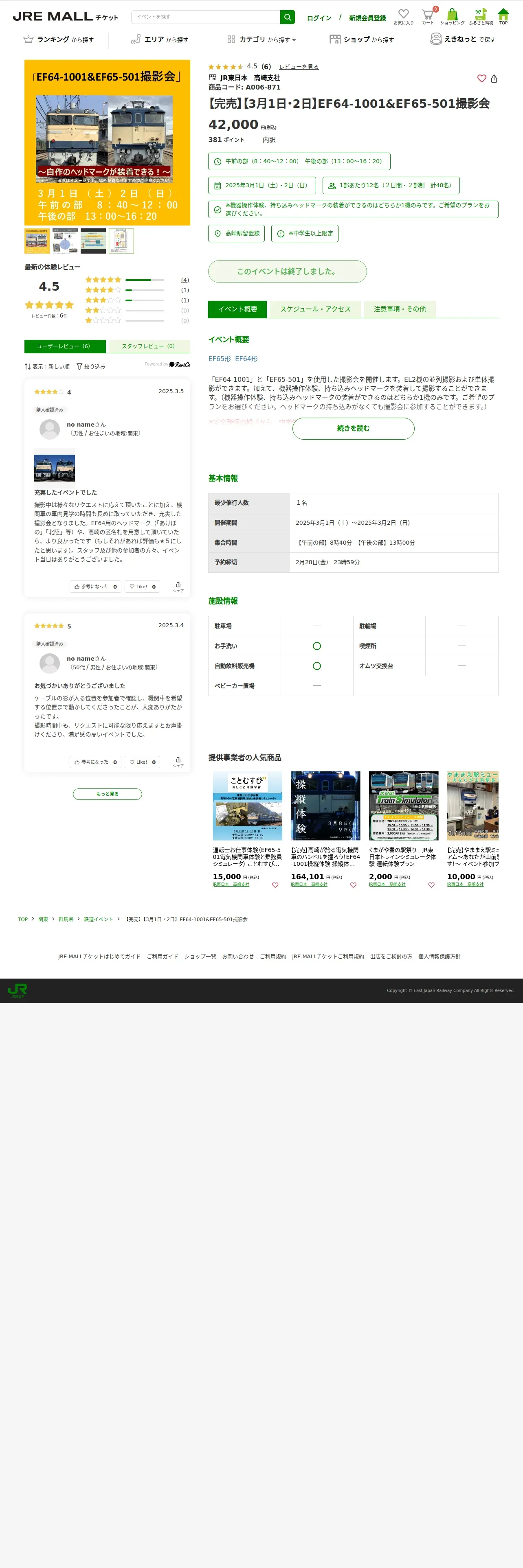Click the ReviCo logo
This screenshot has width=523, height=1568.
coord(180,365)
